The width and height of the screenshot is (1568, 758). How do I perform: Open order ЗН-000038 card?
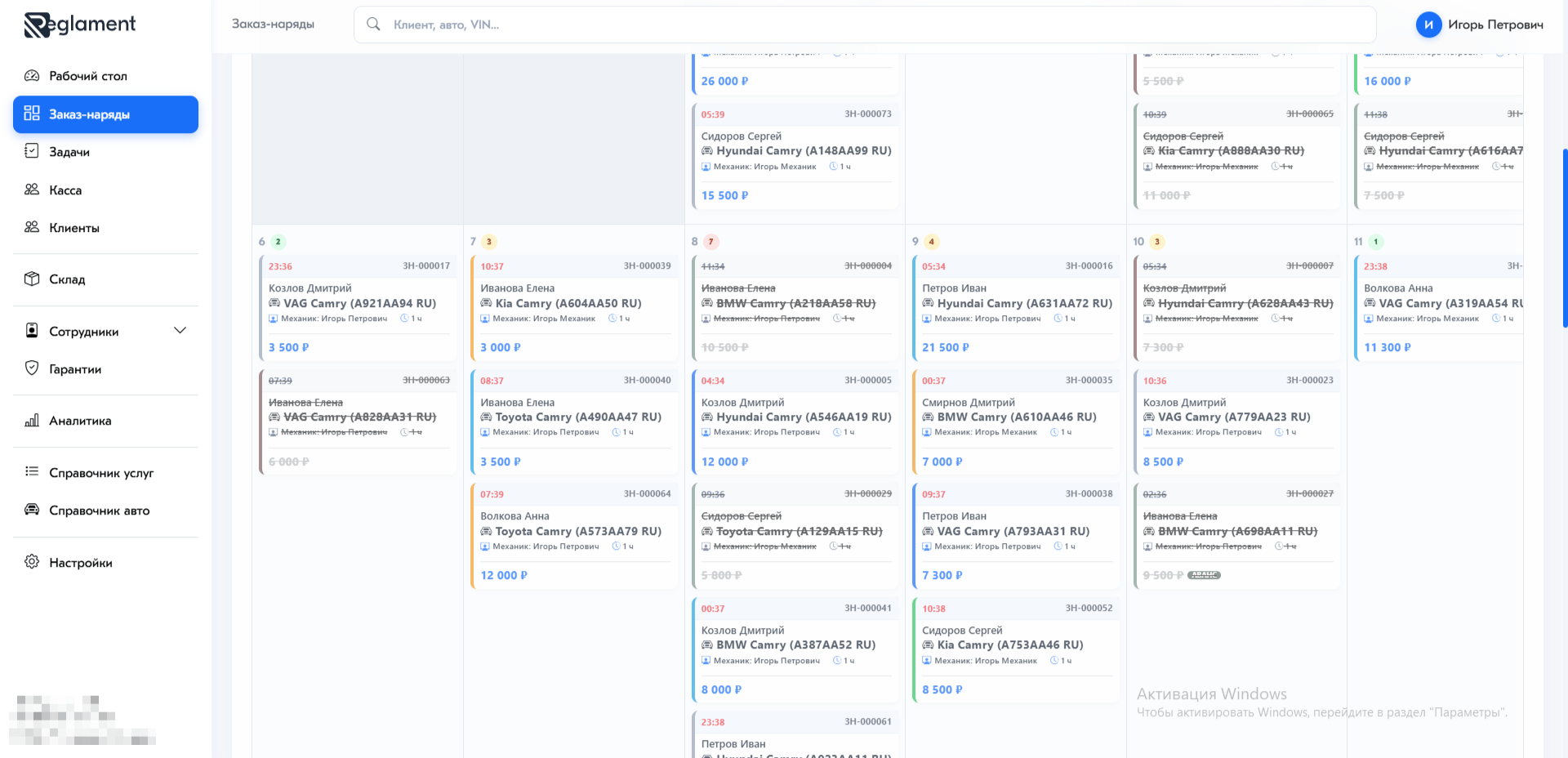(1016, 536)
